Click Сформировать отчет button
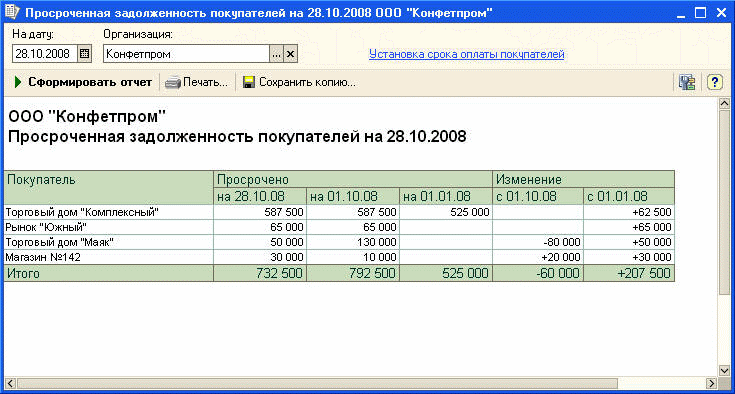Viewport: 735px width, 394px height. [83, 82]
